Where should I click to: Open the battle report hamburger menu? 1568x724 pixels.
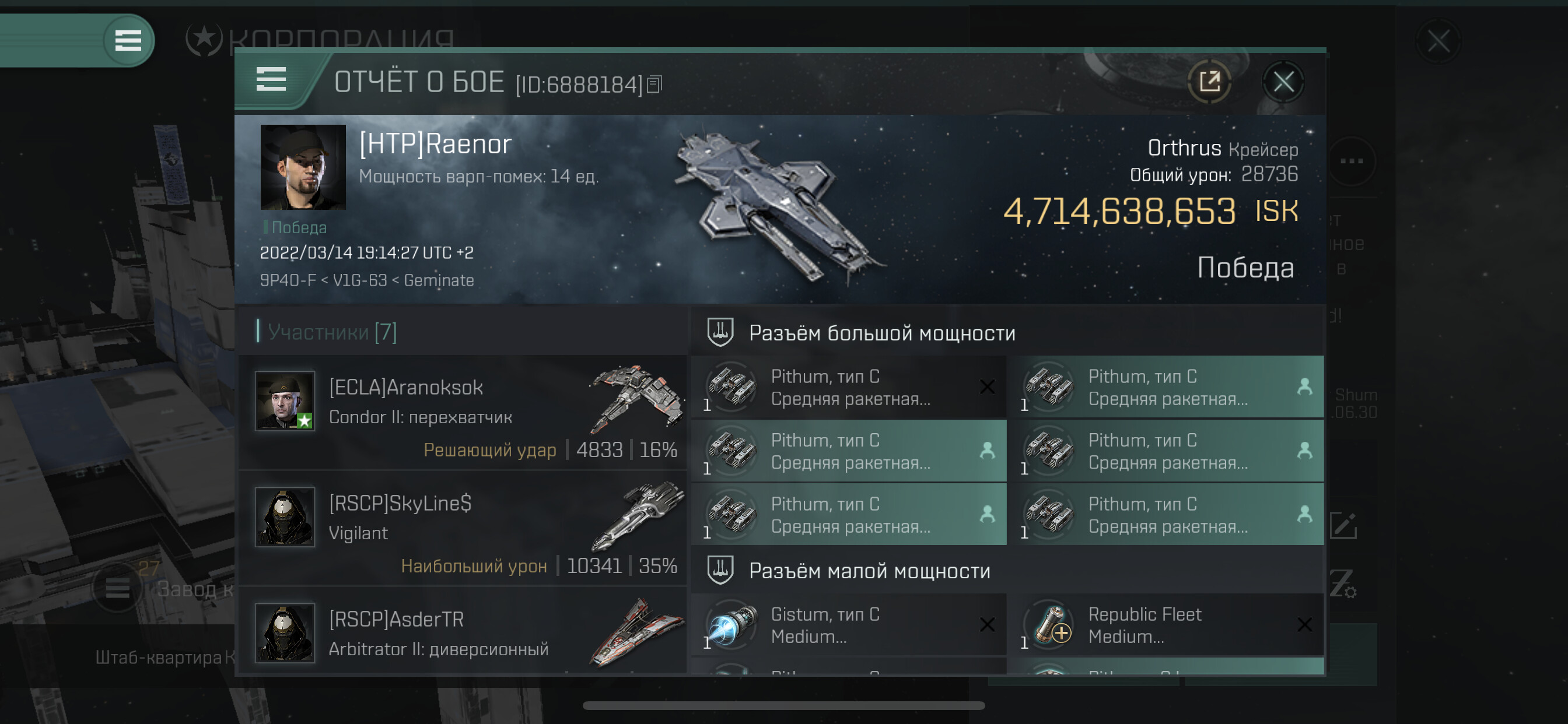271,80
